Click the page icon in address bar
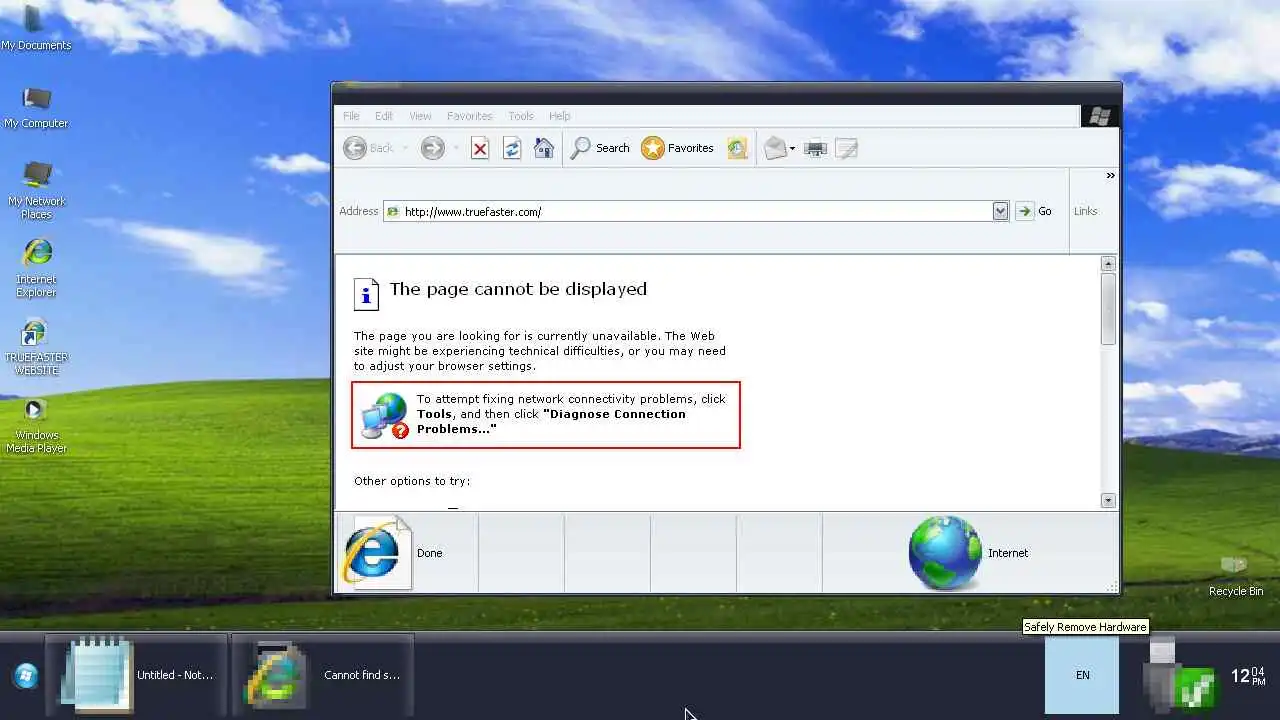Screen dimensions: 1280x720 (x=393, y=211)
